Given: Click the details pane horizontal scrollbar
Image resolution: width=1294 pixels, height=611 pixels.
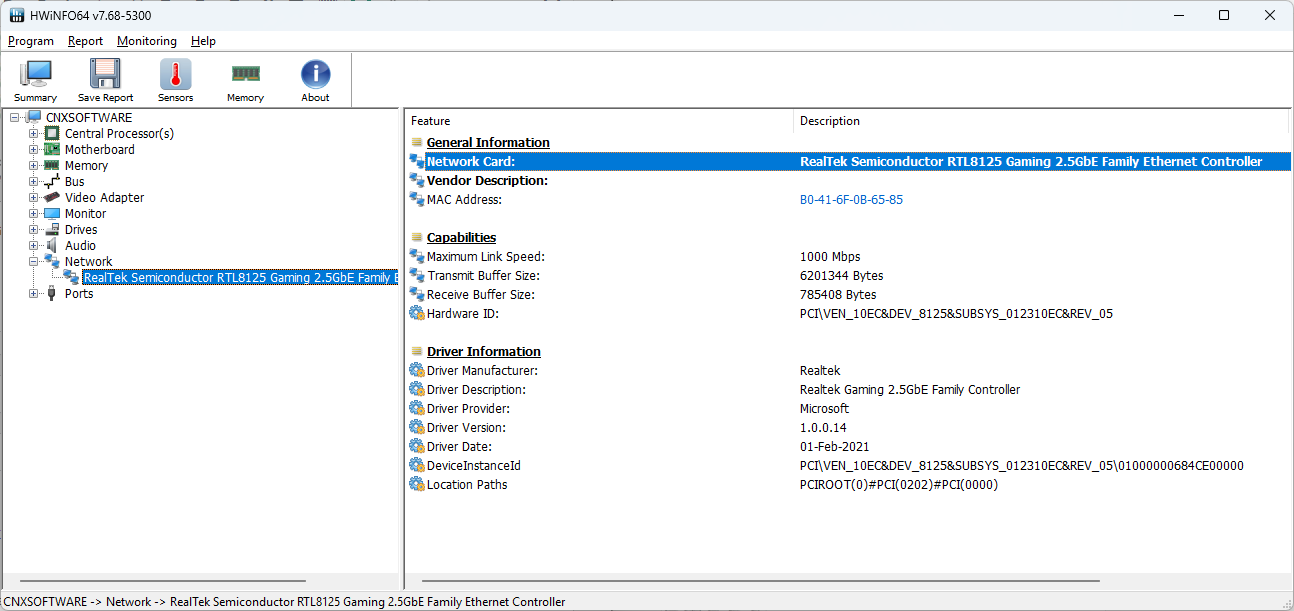Looking at the screenshot, I should pos(761,581).
